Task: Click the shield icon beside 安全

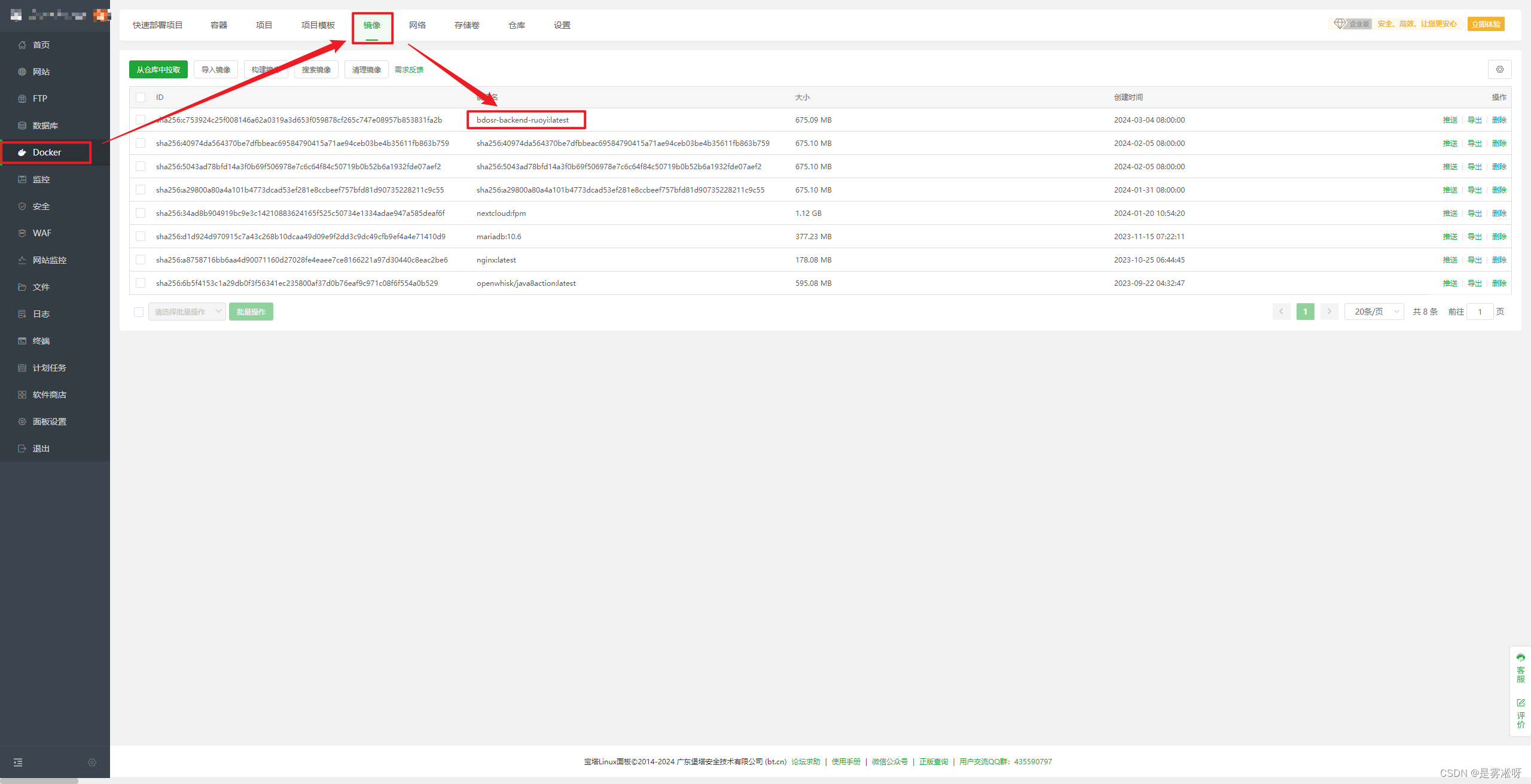Action: coord(22,206)
